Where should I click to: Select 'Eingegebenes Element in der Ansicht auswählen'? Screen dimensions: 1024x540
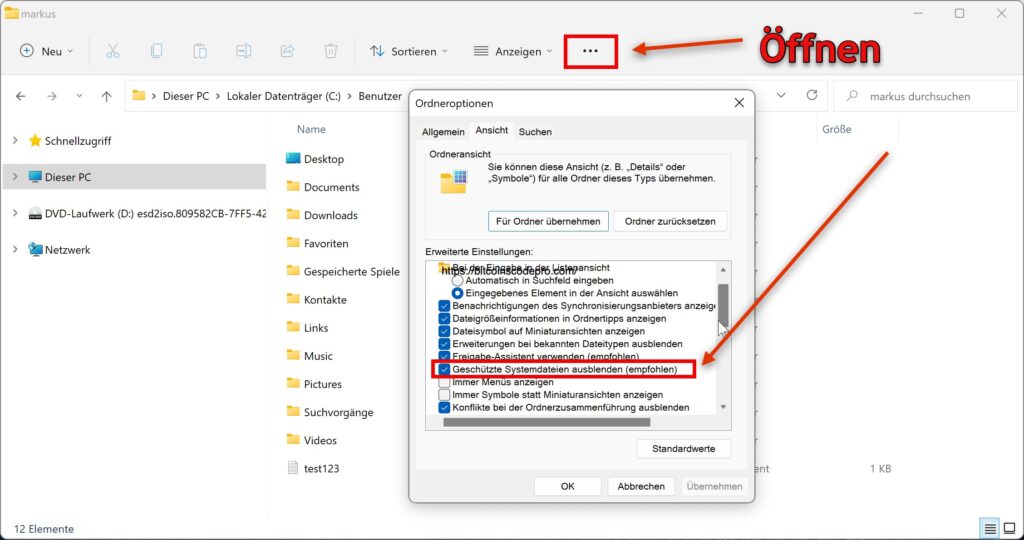tap(458, 293)
